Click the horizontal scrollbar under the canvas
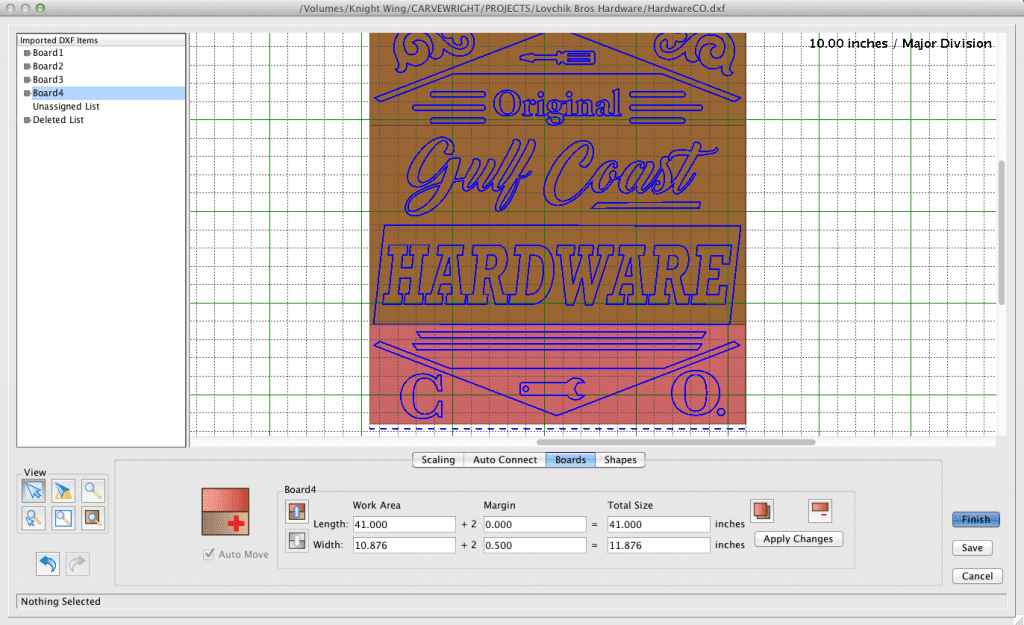The height and width of the screenshot is (625, 1024). click(676, 441)
